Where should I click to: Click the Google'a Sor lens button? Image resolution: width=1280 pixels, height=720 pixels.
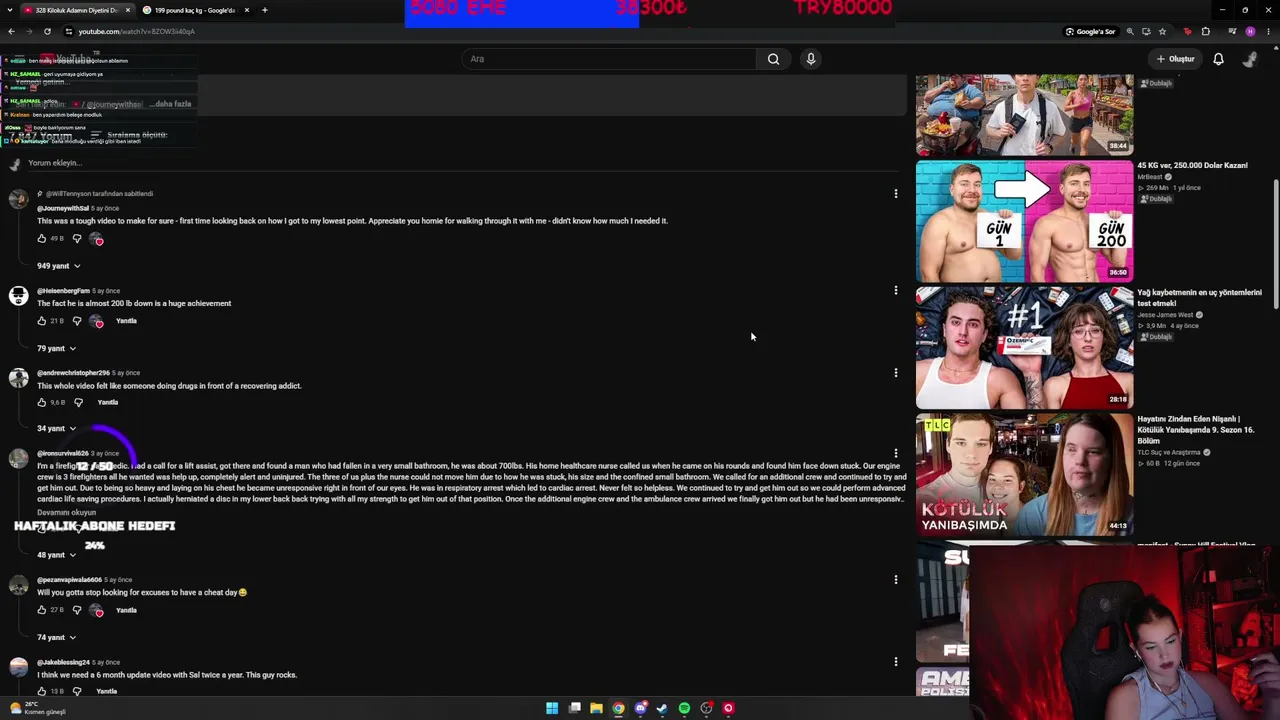click(x=1090, y=31)
